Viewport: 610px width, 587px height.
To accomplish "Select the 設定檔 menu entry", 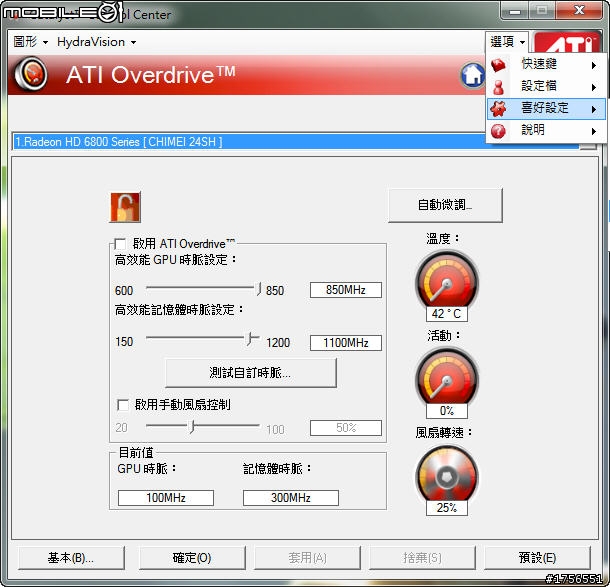I will pyautogui.click(x=546, y=86).
